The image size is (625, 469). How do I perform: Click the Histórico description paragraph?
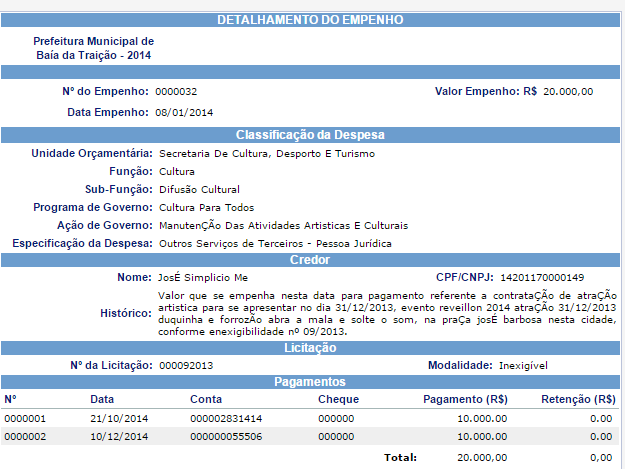387,313
